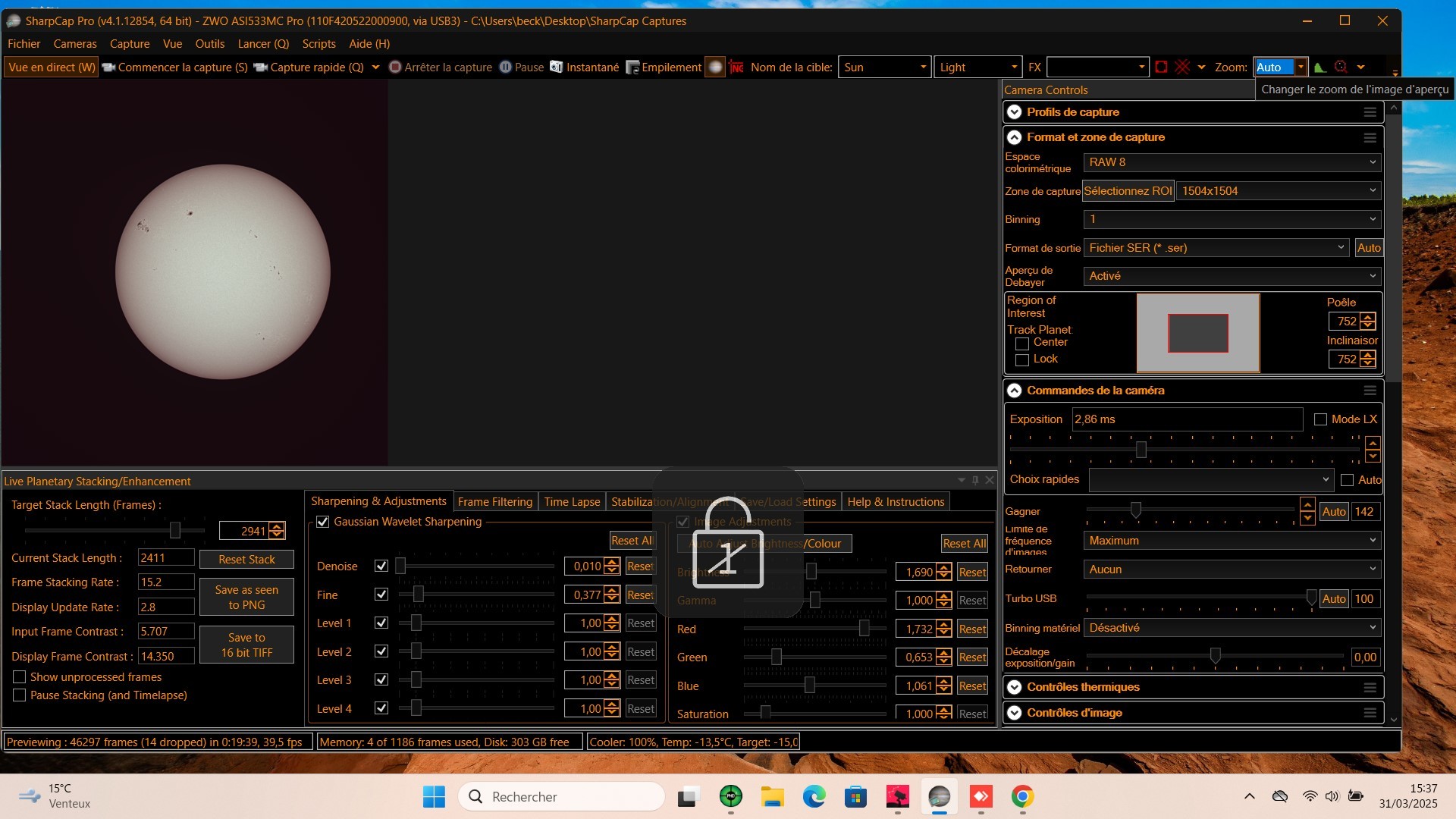Enable the Mode LX checkbox
This screenshot has width=1456, height=819.
(x=1320, y=419)
